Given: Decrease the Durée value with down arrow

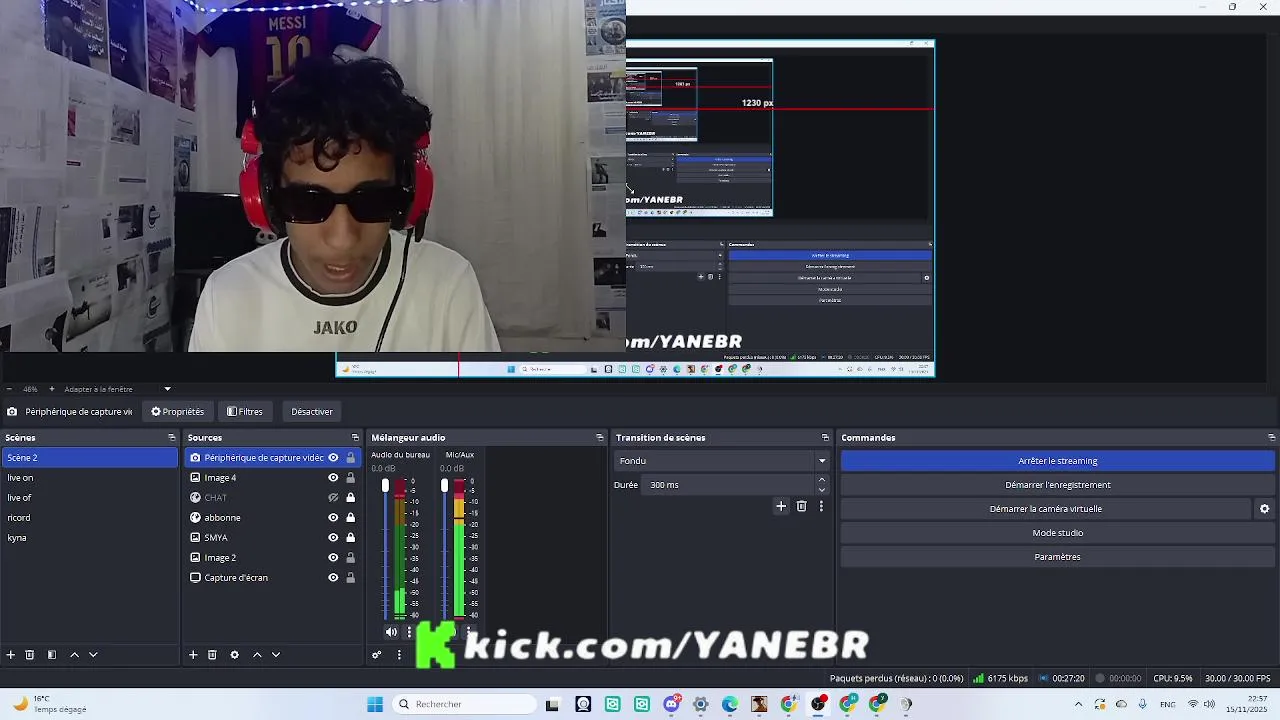Looking at the screenshot, I should (x=822, y=490).
